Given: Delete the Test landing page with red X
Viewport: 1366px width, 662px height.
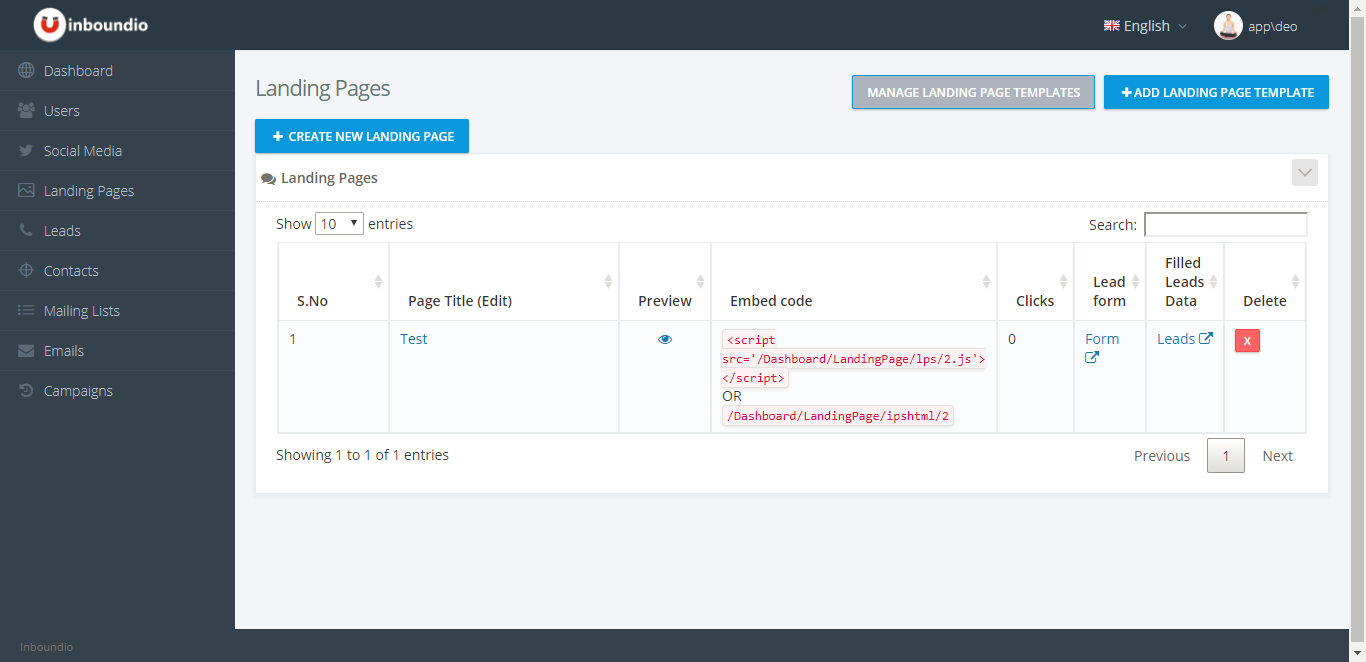Looking at the screenshot, I should 1247,341.
